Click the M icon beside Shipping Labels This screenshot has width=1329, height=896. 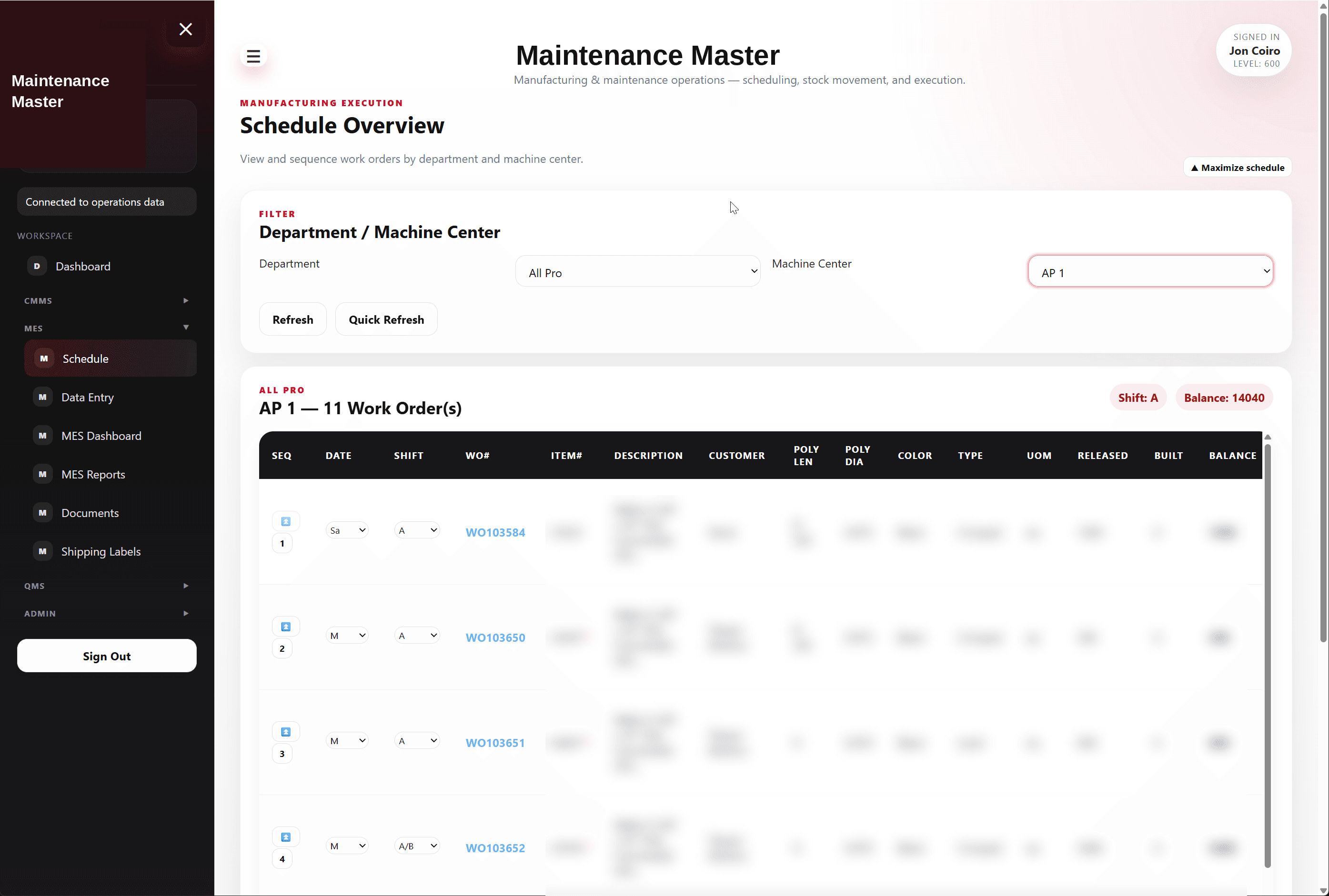tap(43, 551)
